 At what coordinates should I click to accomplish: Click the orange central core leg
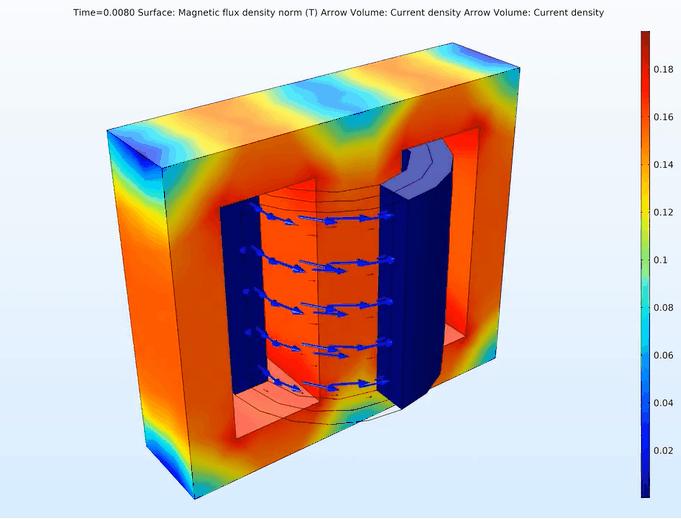290,290
